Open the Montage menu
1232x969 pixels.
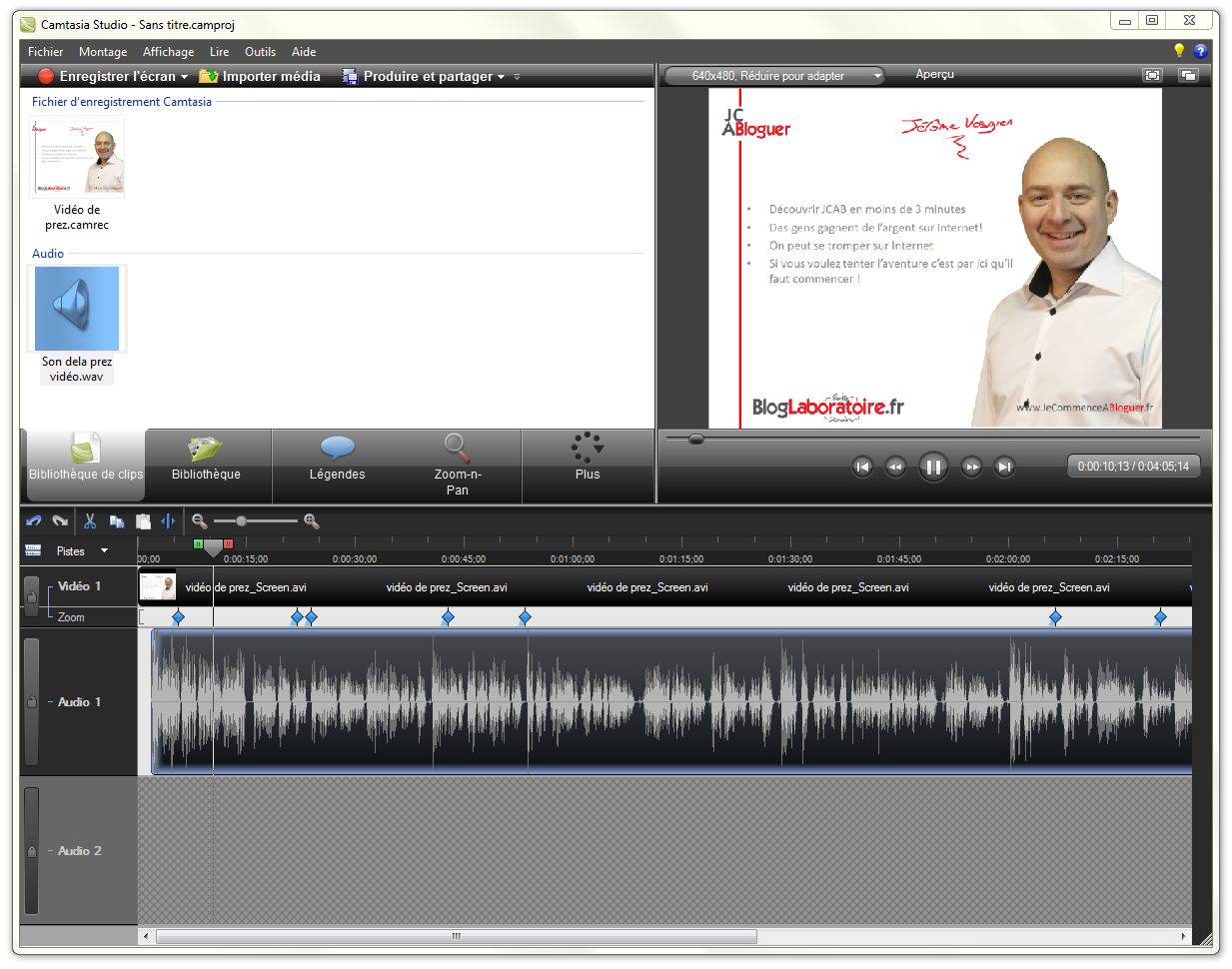pyautogui.click(x=103, y=52)
